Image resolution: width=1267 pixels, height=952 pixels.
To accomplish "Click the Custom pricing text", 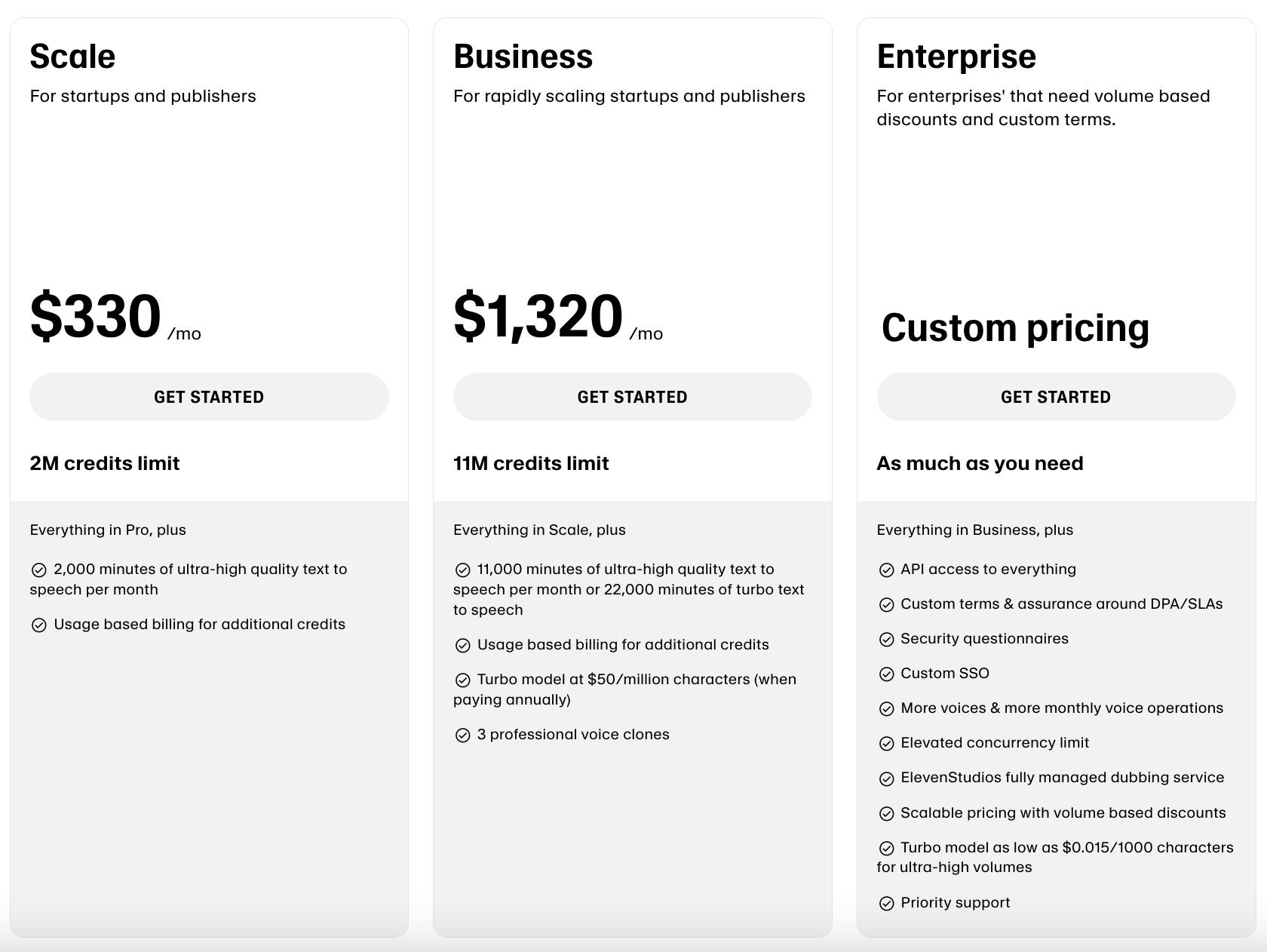I will (1015, 328).
